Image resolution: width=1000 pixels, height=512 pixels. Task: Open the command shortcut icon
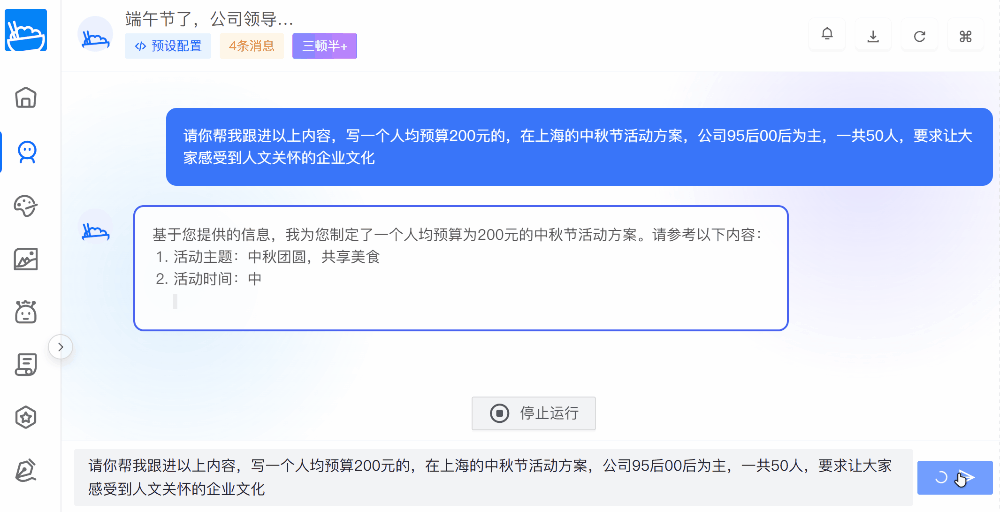coord(965,35)
